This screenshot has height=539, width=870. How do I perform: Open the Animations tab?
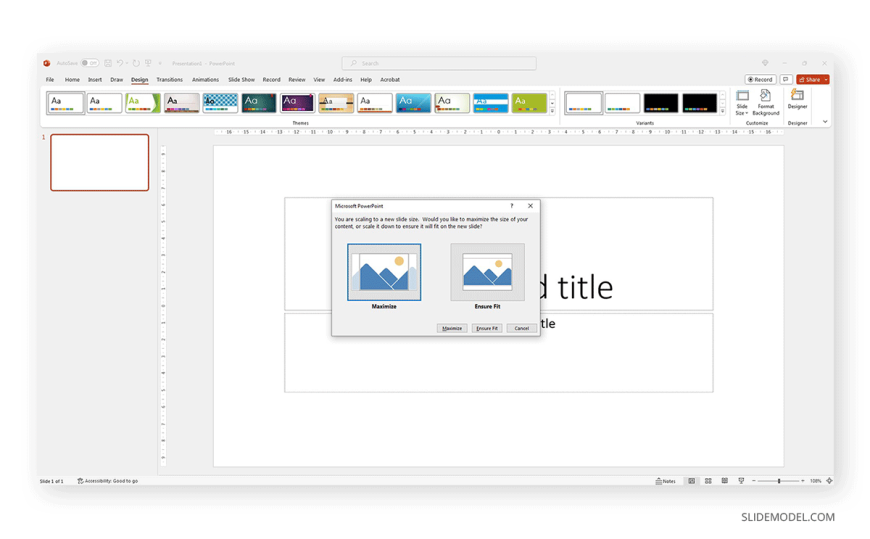point(205,80)
